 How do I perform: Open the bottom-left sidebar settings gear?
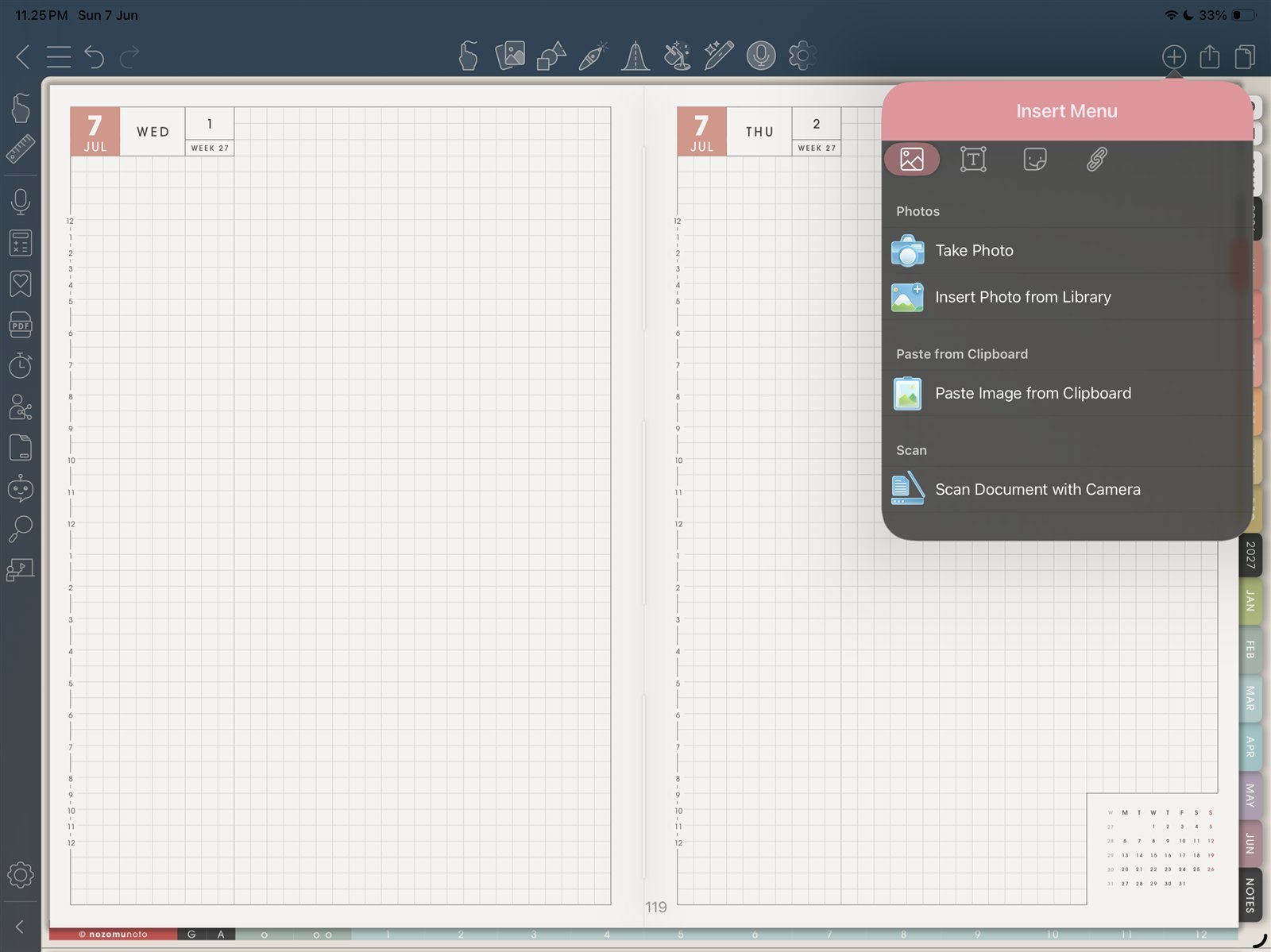[x=21, y=875]
